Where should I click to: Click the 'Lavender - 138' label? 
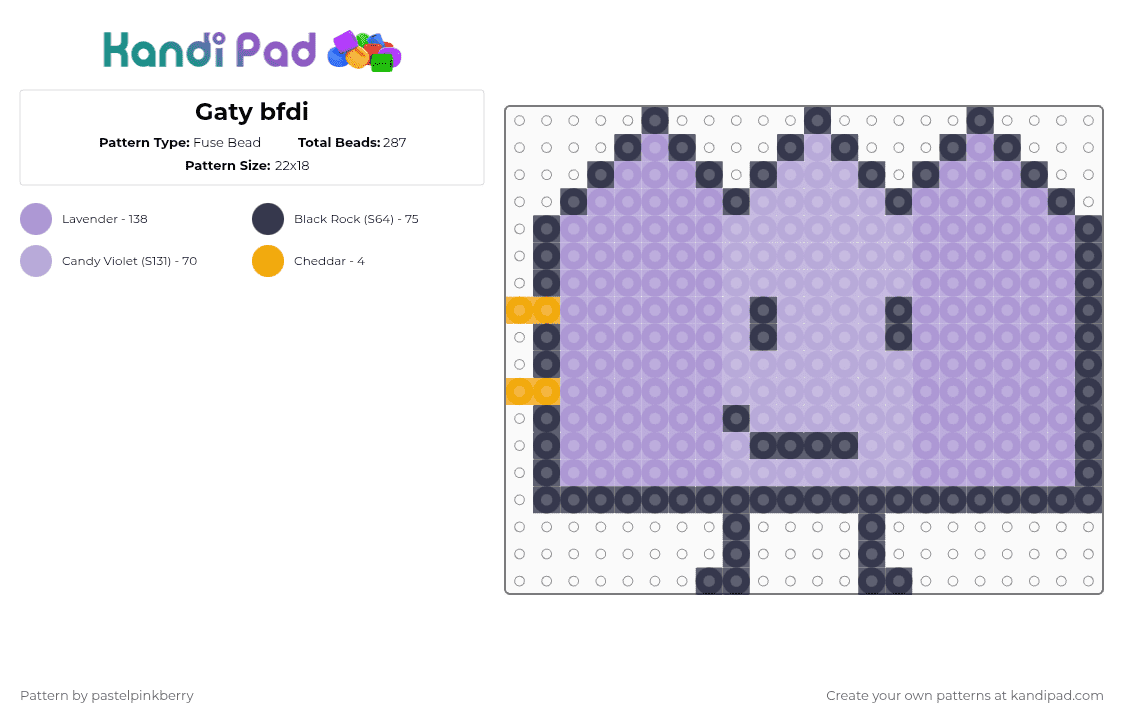(x=105, y=219)
